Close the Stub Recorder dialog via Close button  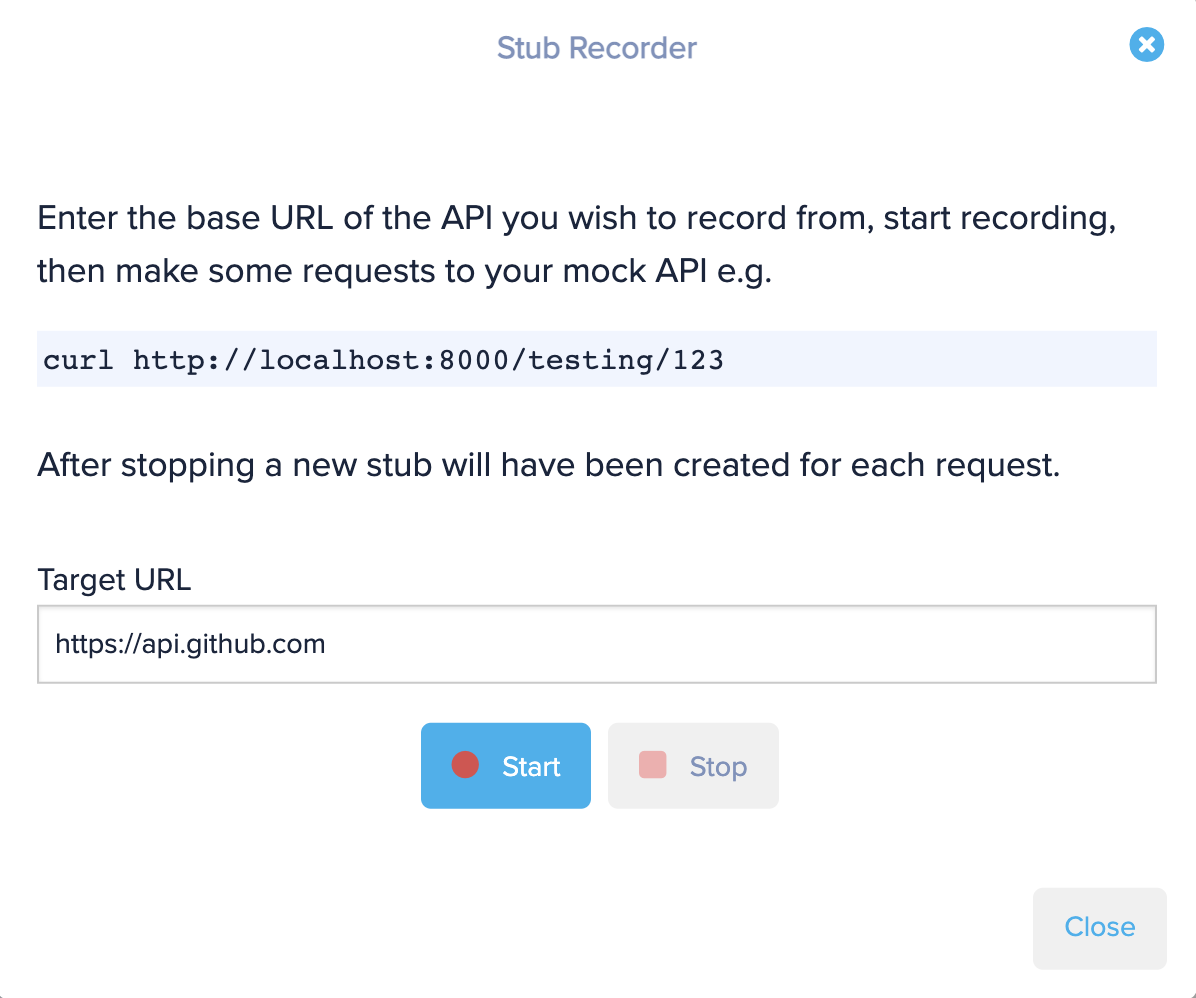pyautogui.click(x=1100, y=928)
